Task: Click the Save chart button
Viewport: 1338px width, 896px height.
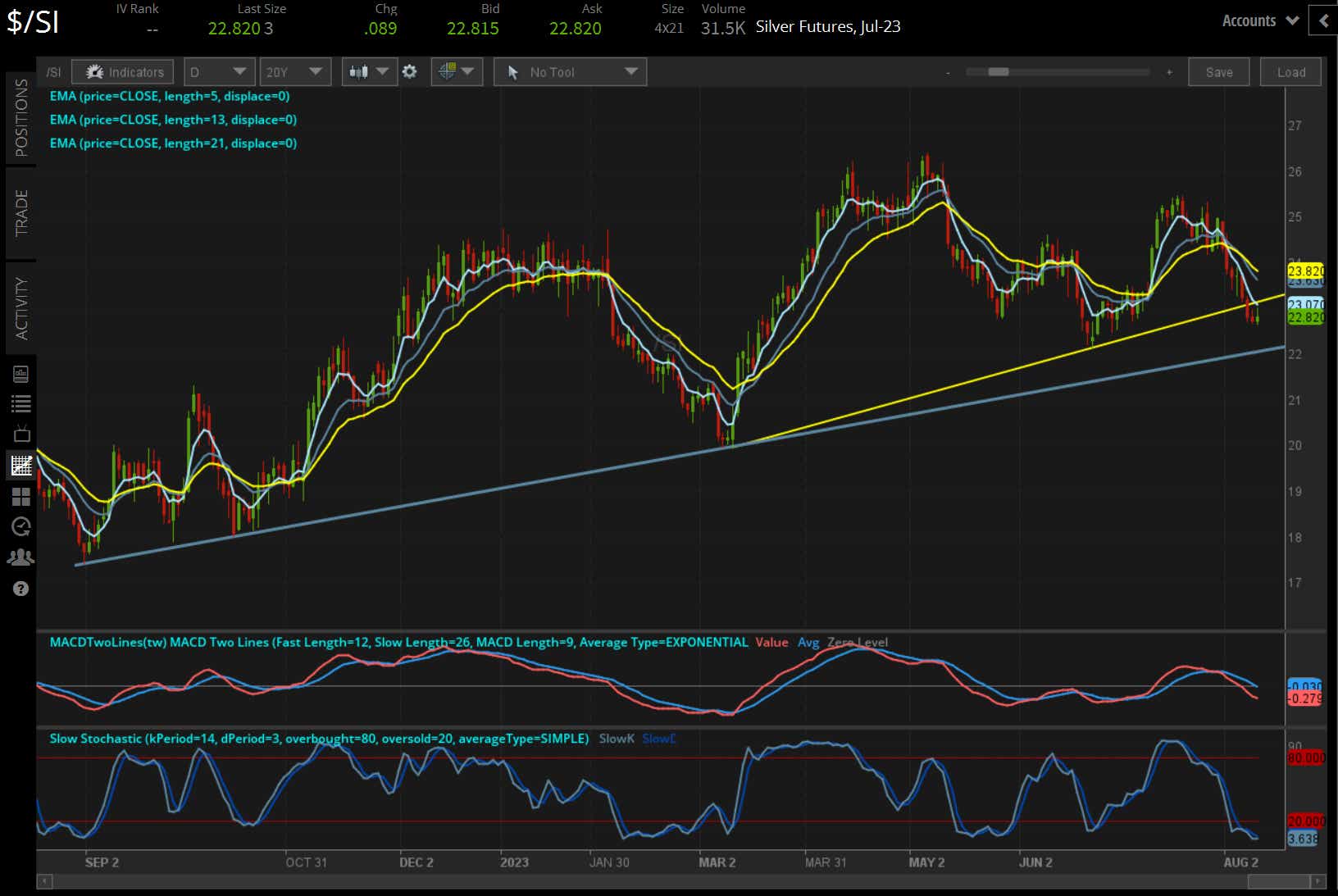Action: pyautogui.click(x=1218, y=72)
